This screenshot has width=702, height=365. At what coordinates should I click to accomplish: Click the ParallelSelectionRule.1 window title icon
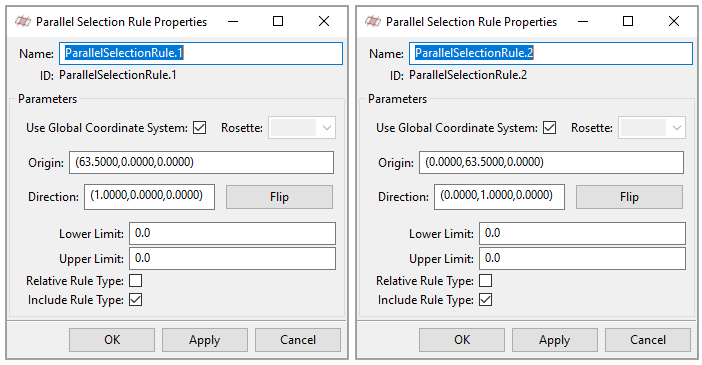pyautogui.click(x=22, y=21)
